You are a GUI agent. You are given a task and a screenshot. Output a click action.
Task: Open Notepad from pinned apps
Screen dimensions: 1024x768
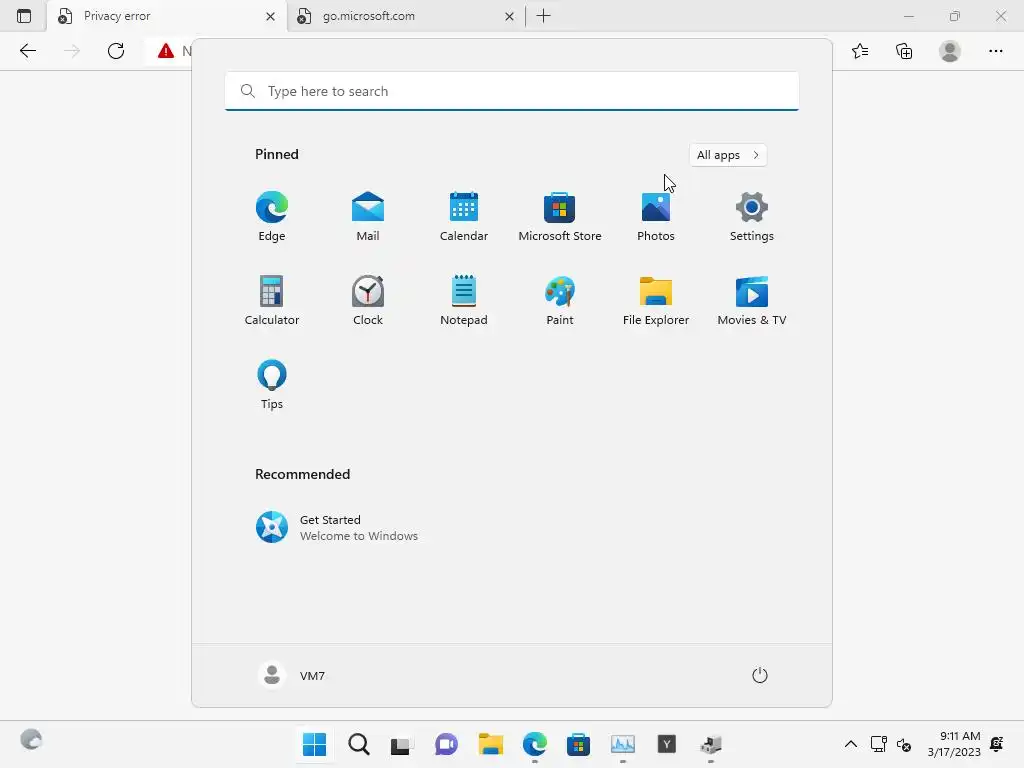point(464,300)
